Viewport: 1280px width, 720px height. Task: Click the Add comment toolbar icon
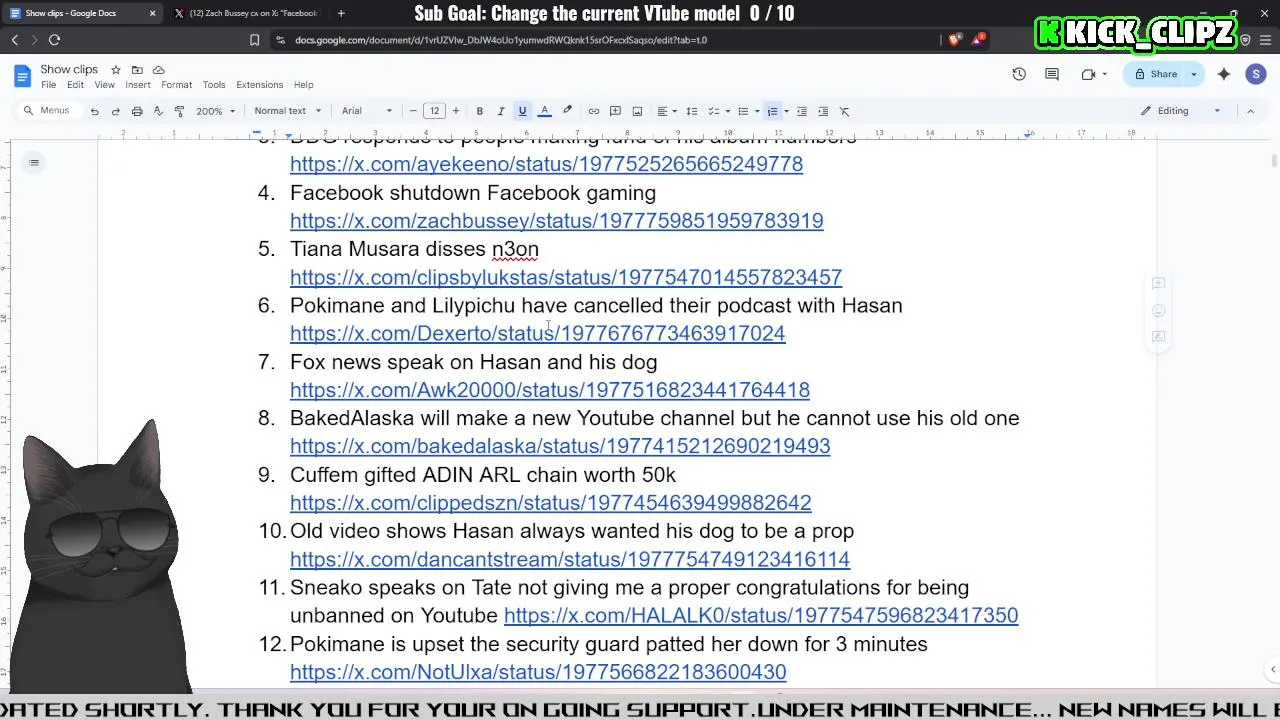click(x=615, y=111)
